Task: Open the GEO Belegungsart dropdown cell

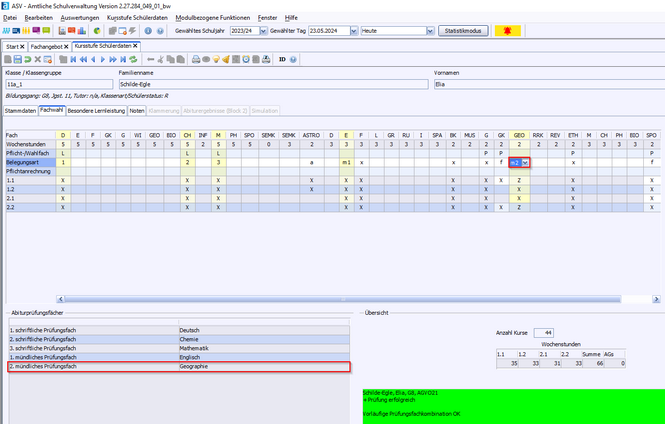Action: 524,162
